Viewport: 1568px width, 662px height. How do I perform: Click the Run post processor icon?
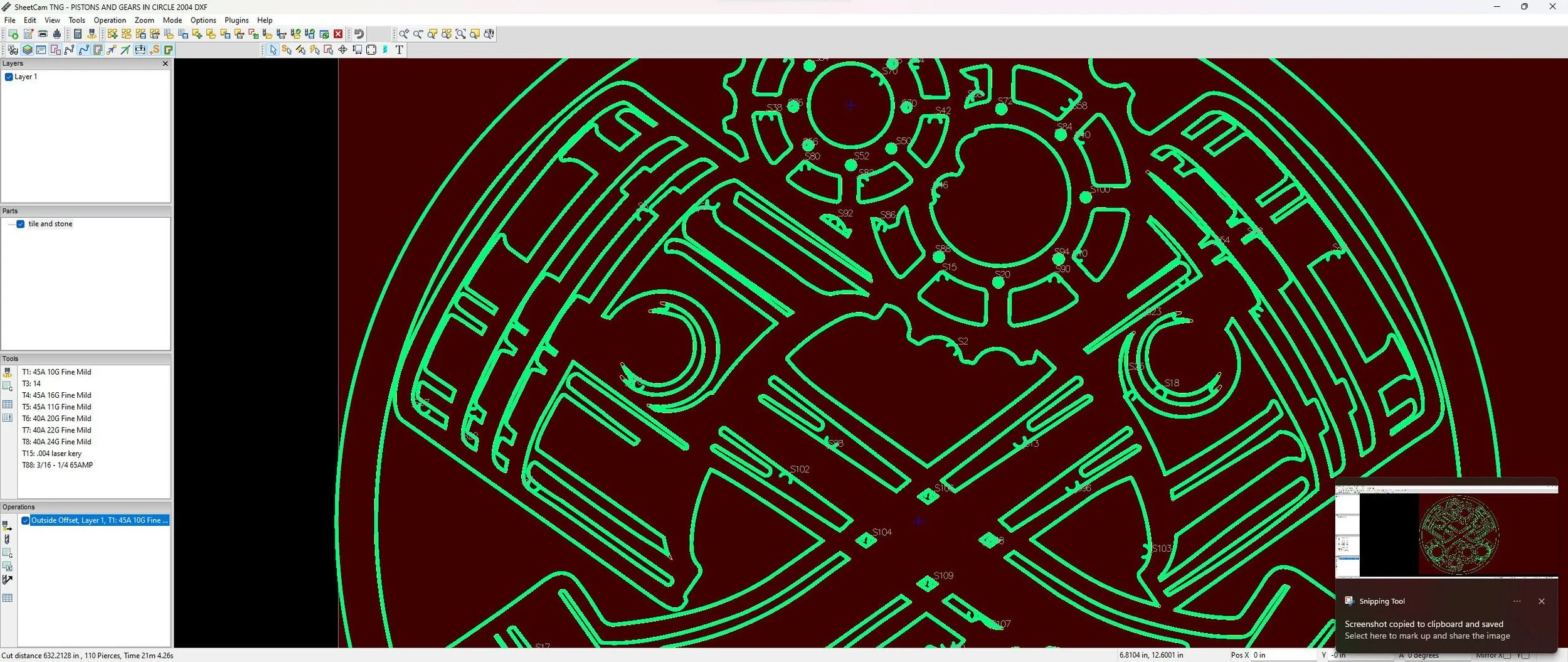pos(13,34)
